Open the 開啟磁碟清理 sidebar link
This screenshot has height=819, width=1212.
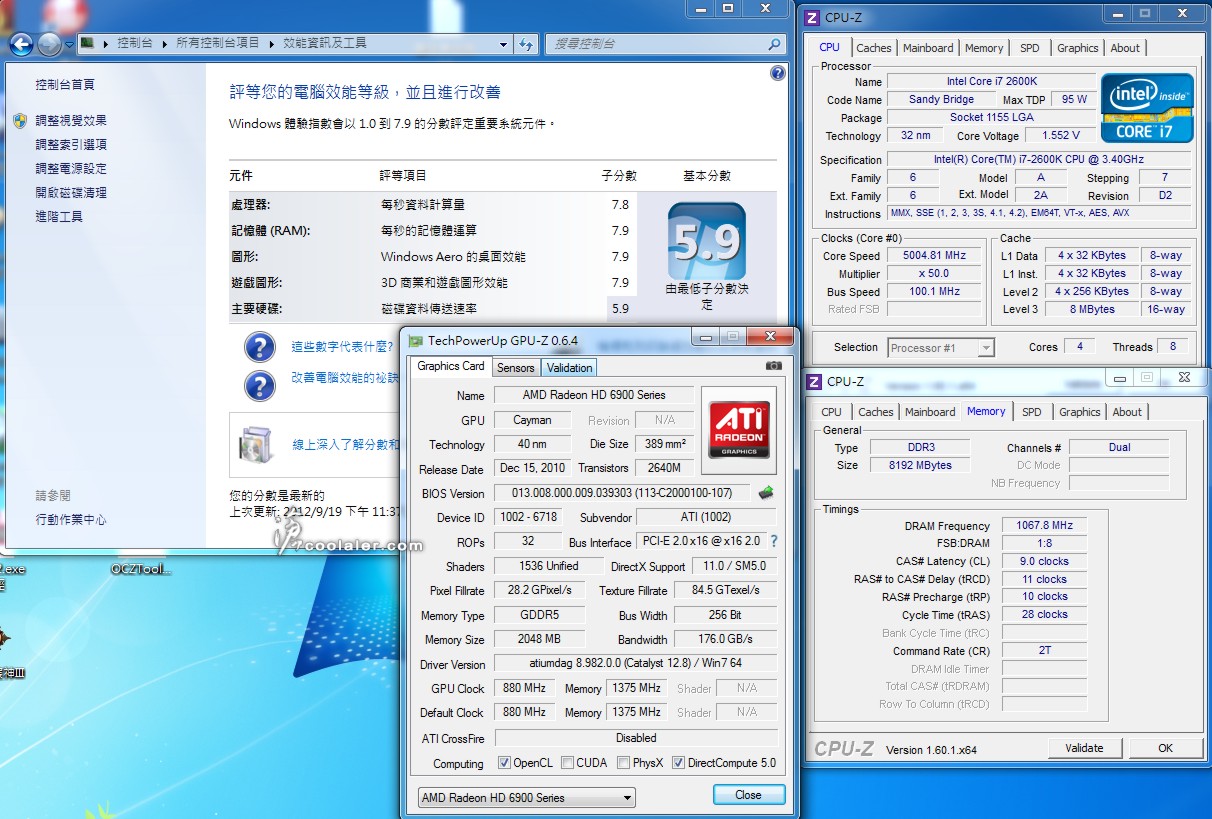pyautogui.click(x=71, y=192)
